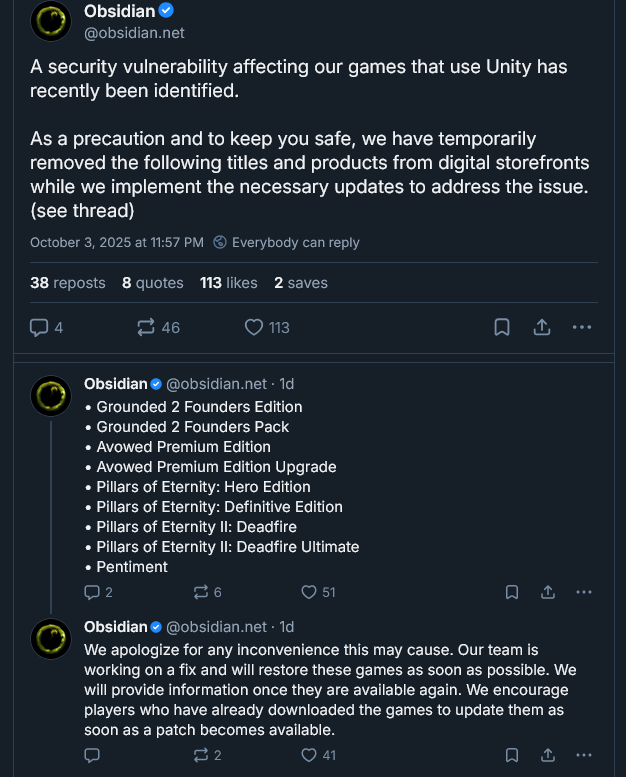Bookmark the main Obsidian post
Screen dimensions: 626x777
tap(502, 327)
